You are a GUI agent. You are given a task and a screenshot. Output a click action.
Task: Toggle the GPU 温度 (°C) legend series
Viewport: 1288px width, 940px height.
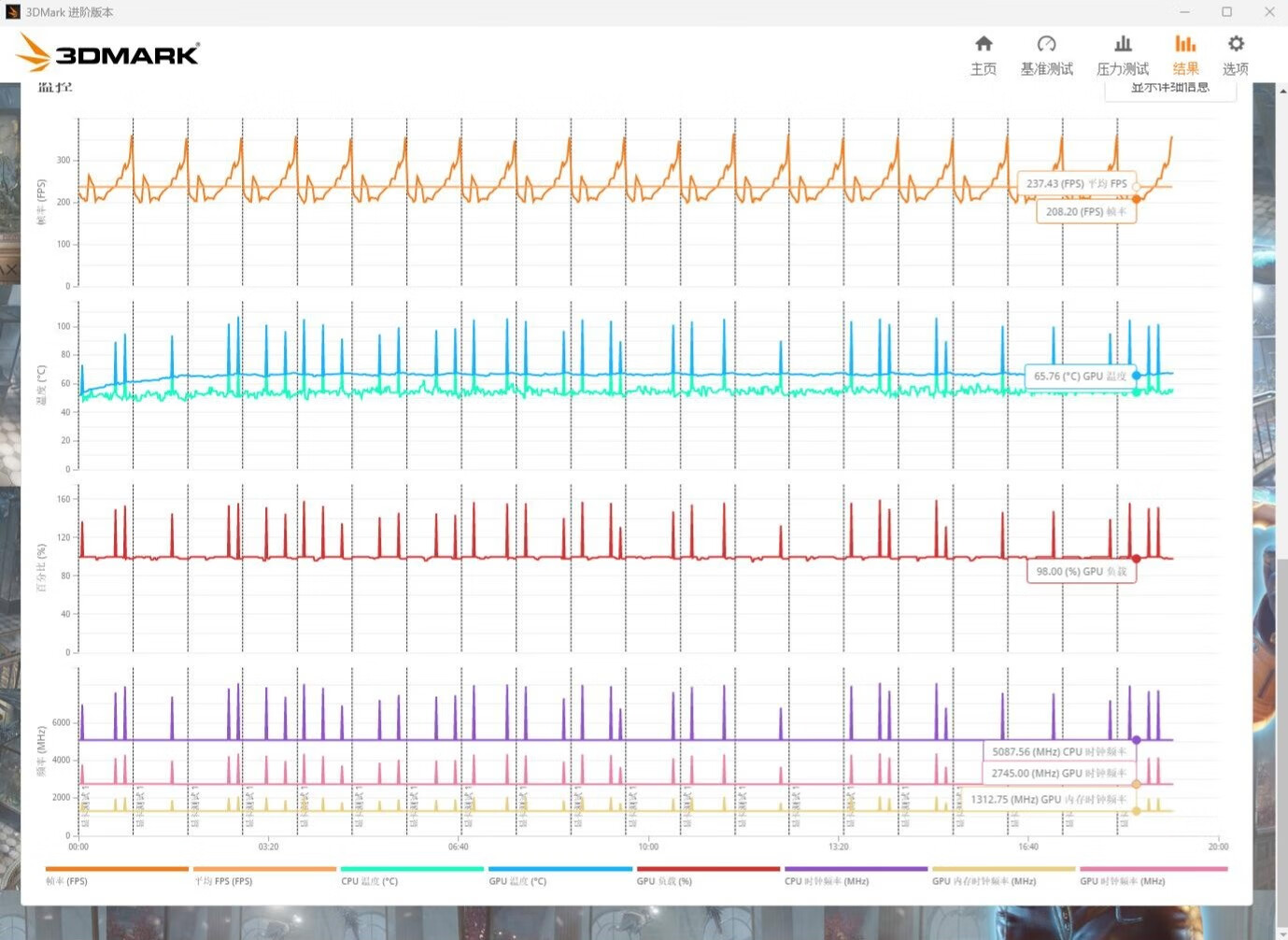tap(559, 876)
